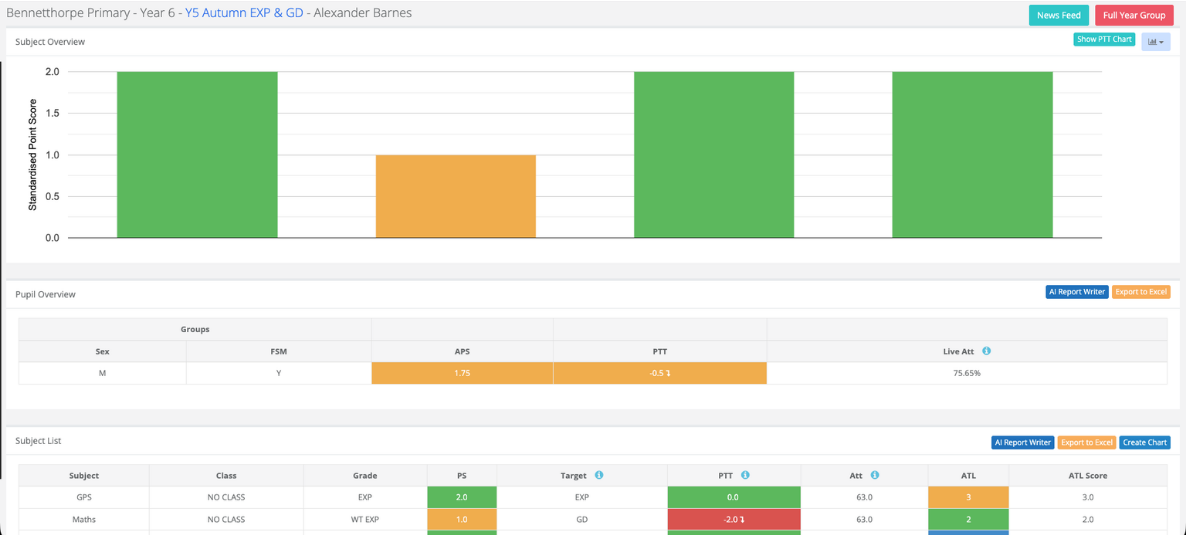Screen dimensions: 1187x535
Task: Click the Maths ATL Score 2.0
Action: [1088, 519]
